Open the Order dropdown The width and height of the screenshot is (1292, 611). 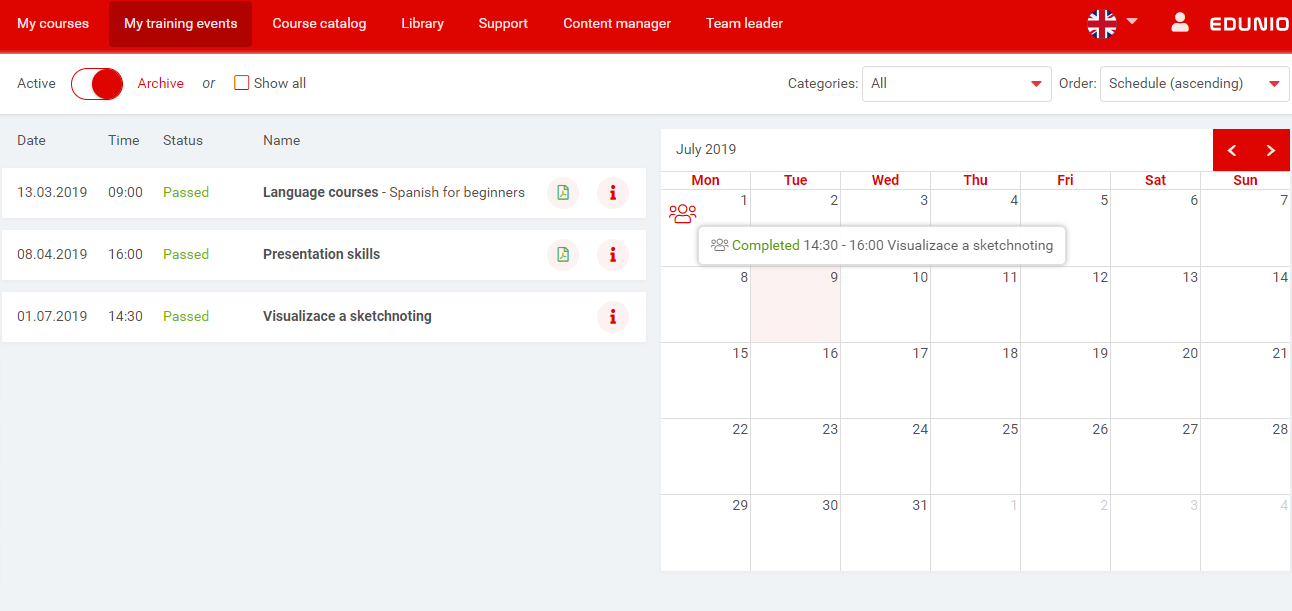pyautogui.click(x=1195, y=84)
